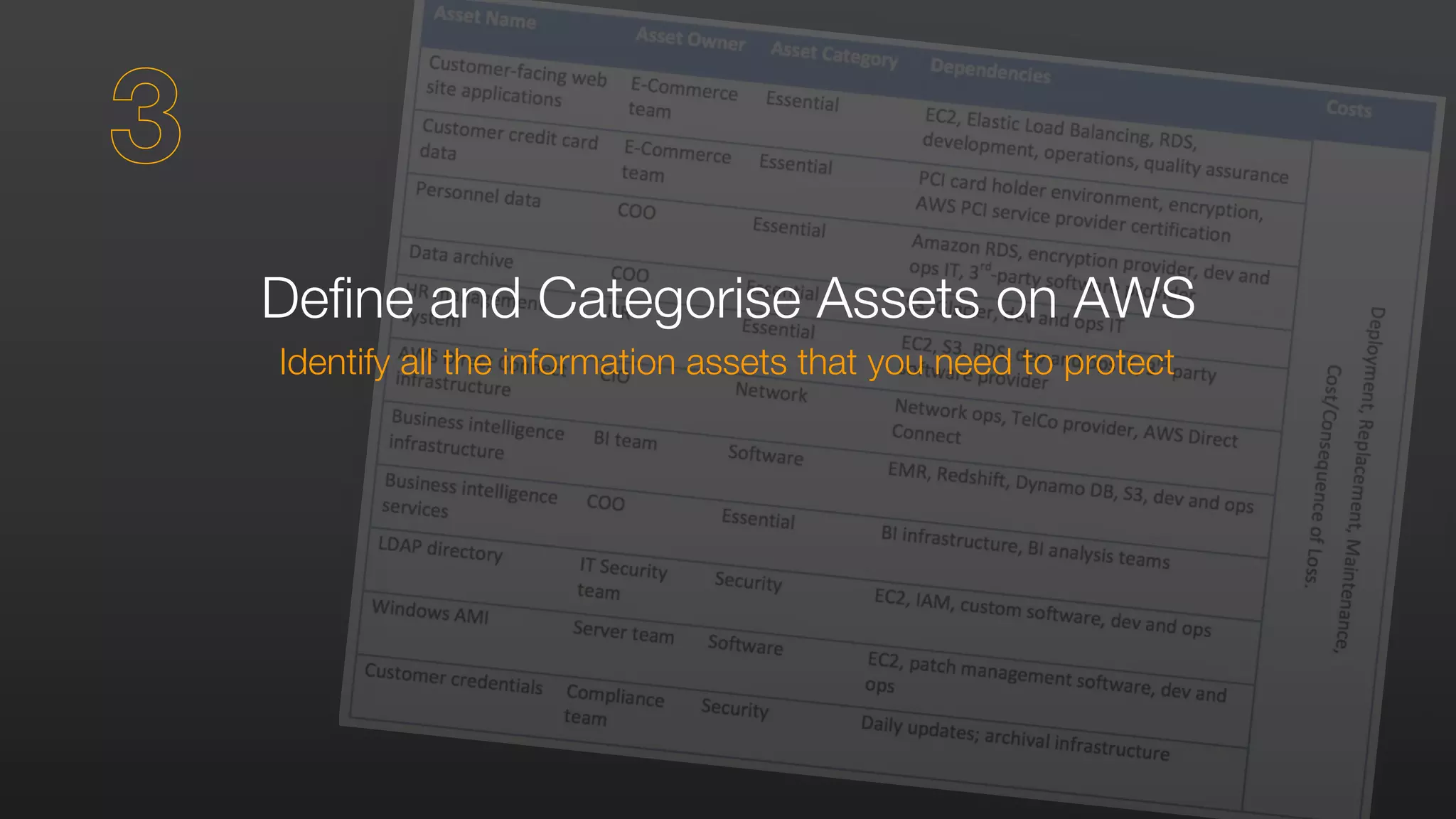Viewport: 1456px width, 819px height.
Task: Click 'COO' owner in Business intelligence services row
Action: pos(606,503)
